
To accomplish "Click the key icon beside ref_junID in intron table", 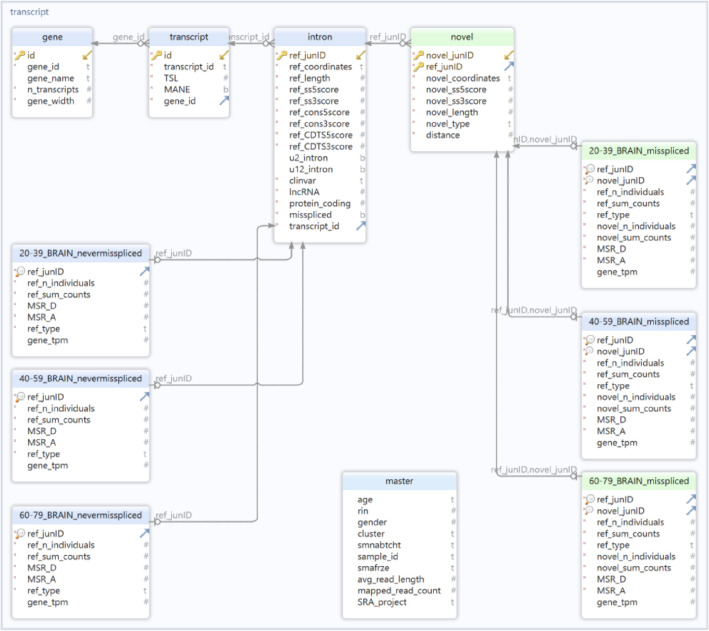I will (281, 55).
